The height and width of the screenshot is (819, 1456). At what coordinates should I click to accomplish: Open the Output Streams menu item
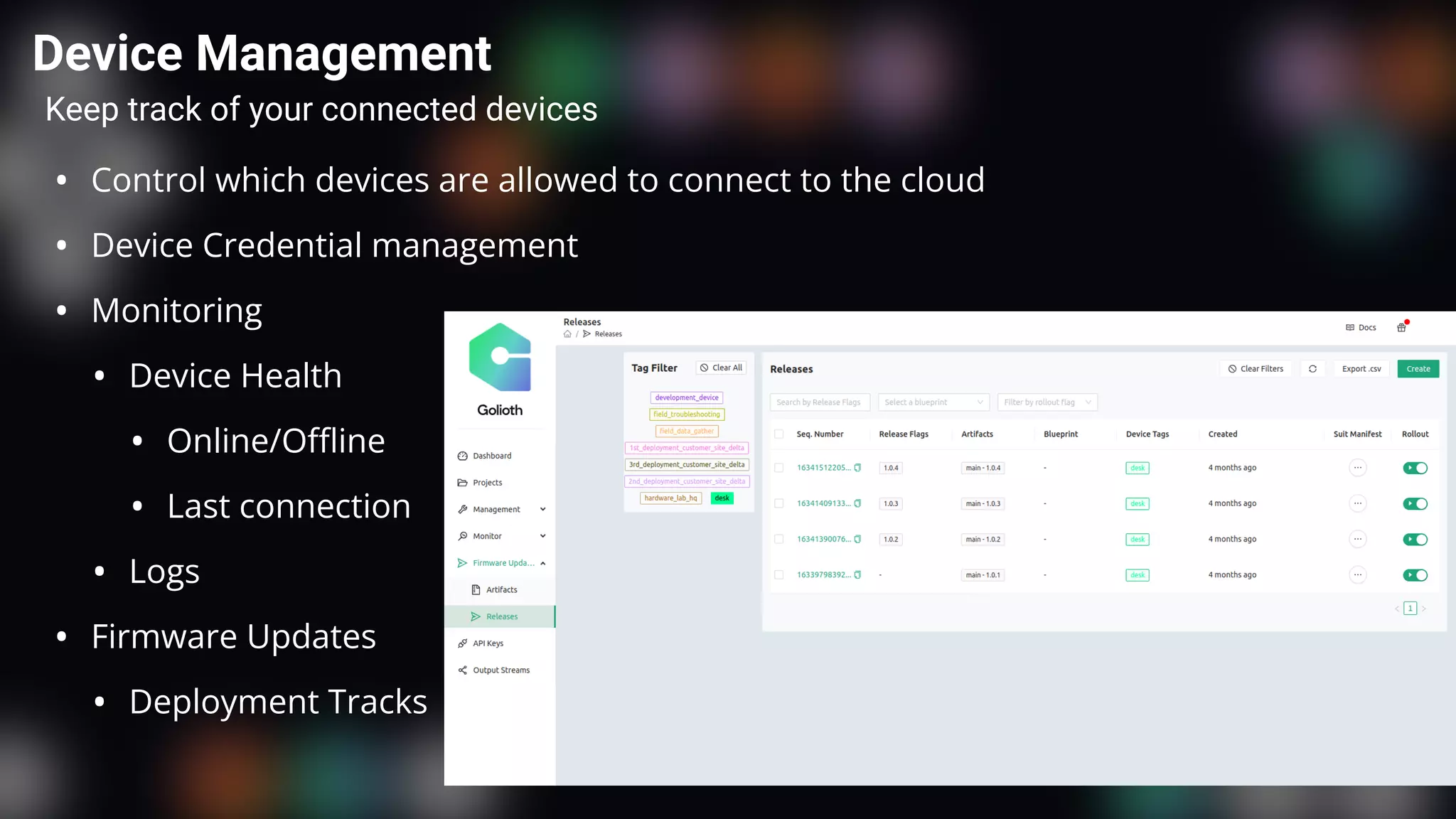(500, 670)
